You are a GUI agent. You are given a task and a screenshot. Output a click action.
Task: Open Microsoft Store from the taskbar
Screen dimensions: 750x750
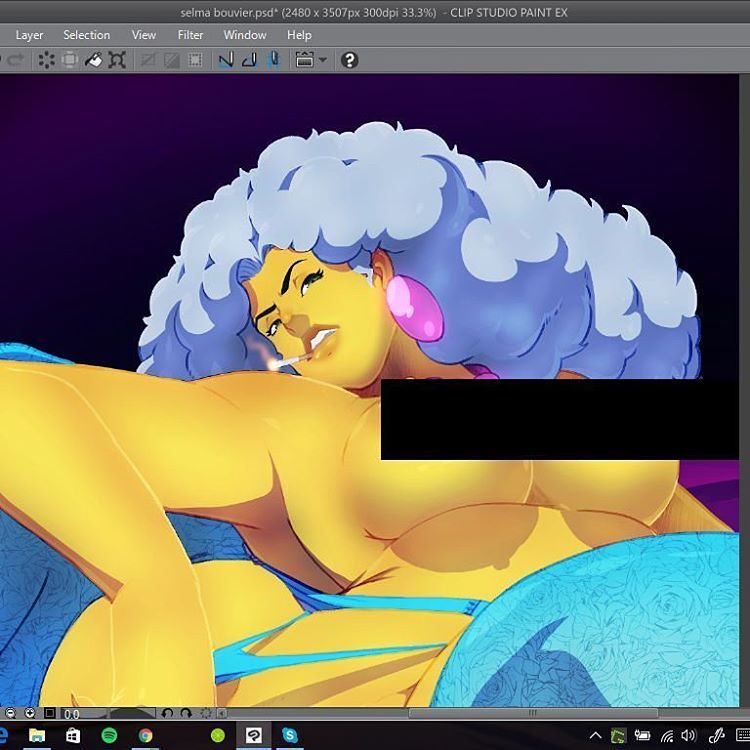[x=73, y=735]
